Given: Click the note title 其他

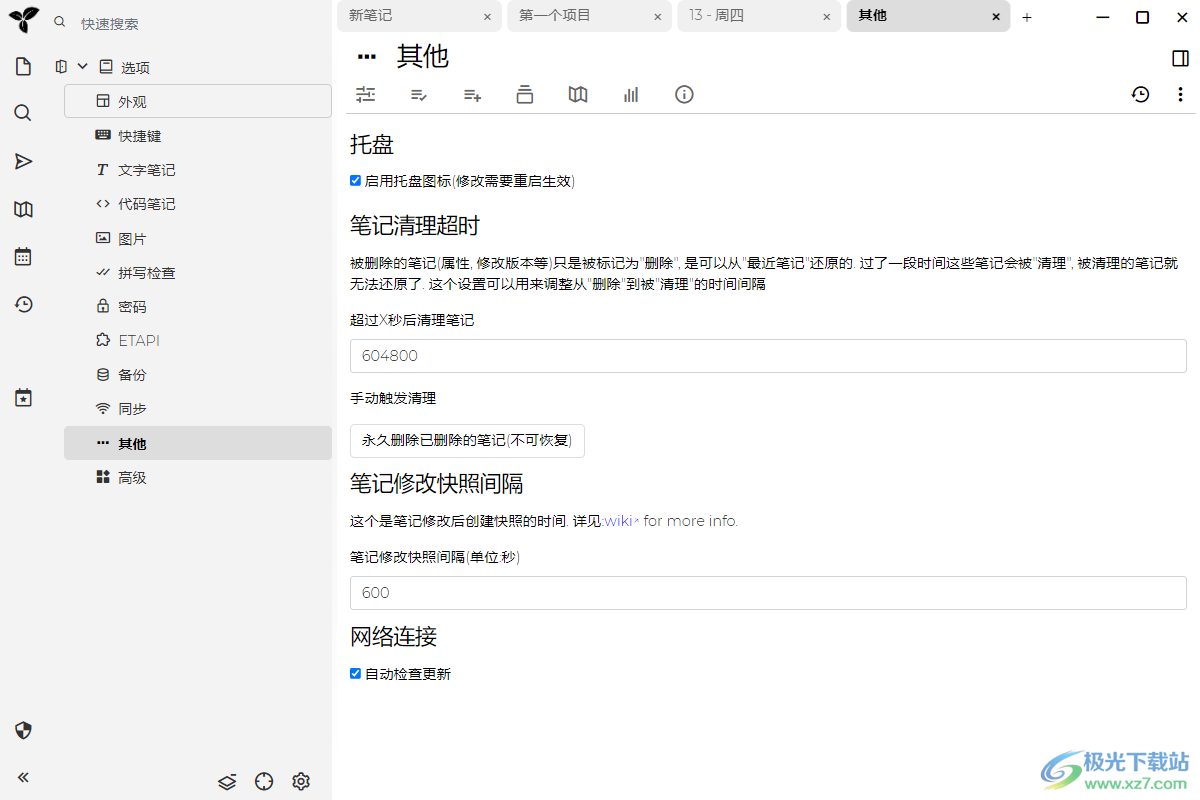Looking at the screenshot, I should (x=423, y=57).
